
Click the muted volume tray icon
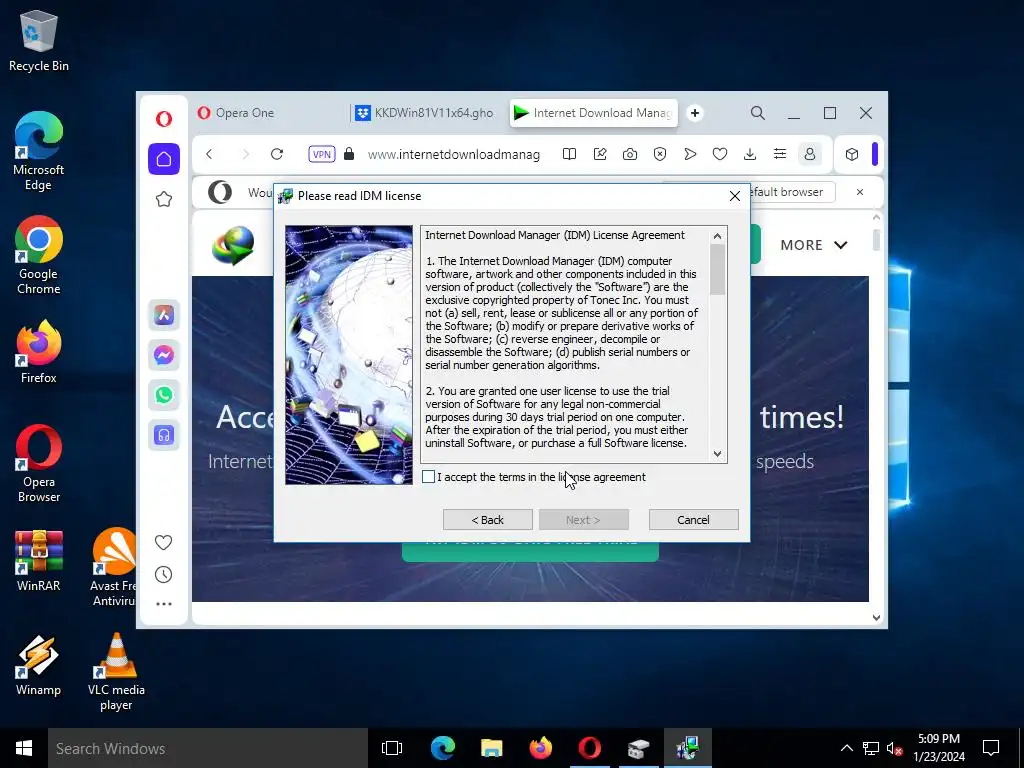[x=895, y=748]
